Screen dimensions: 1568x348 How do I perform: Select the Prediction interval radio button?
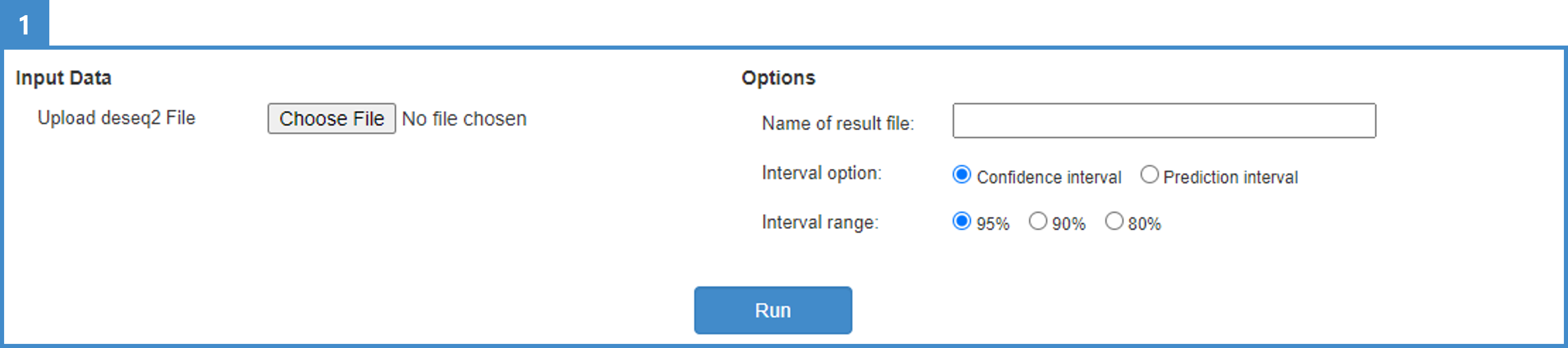tap(1149, 174)
